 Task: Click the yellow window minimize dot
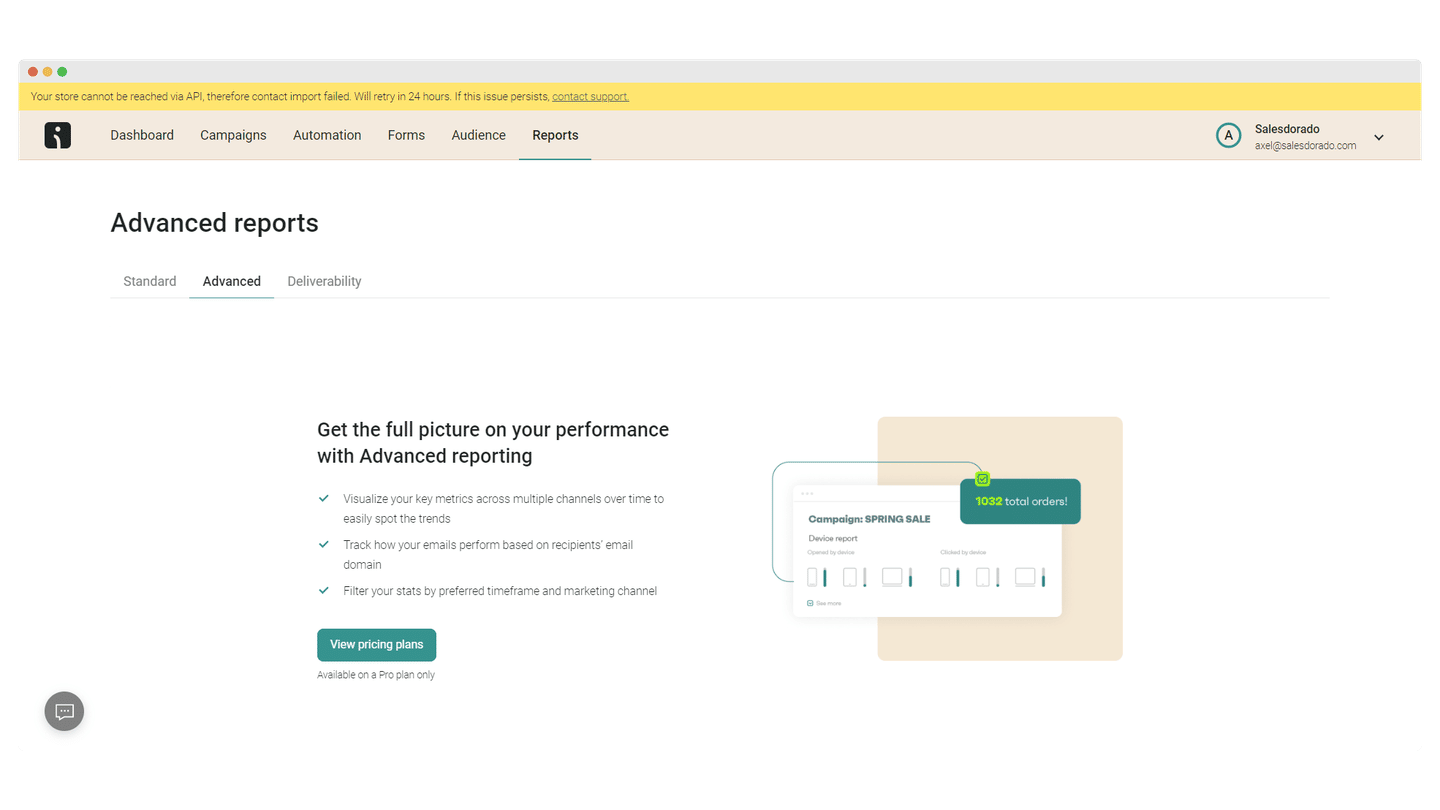click(47, 72)
